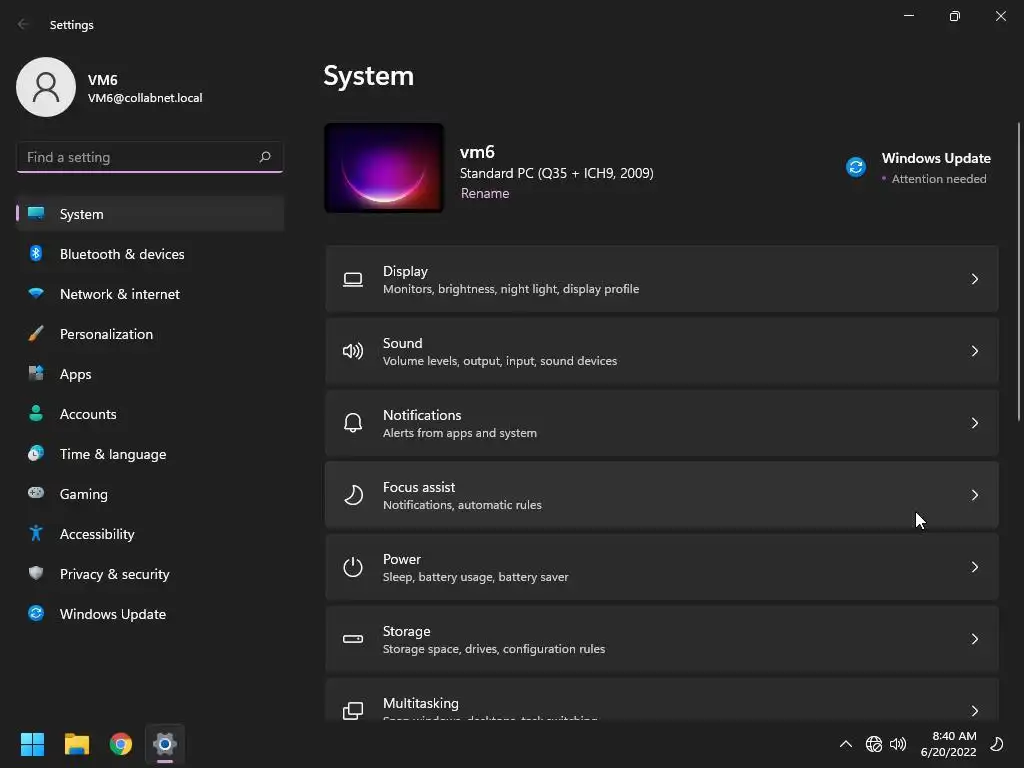Click the Rename link

(x=485, y=193)
